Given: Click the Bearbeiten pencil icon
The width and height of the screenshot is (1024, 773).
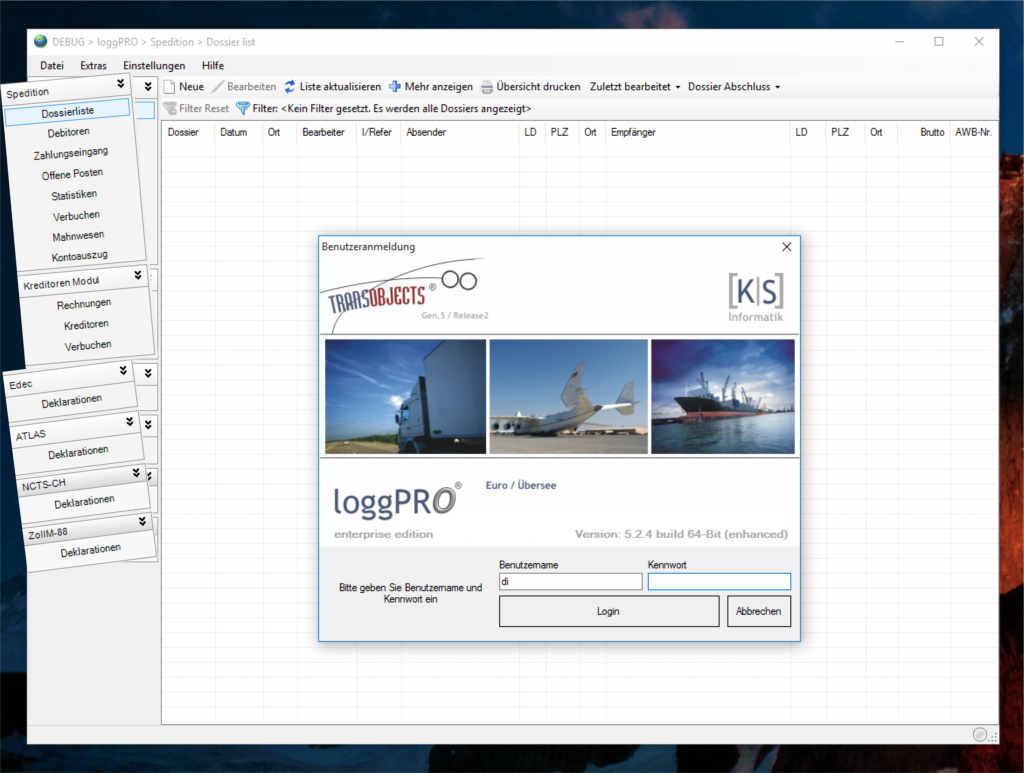Looking at the screenshot, I should tap(217, 87).
